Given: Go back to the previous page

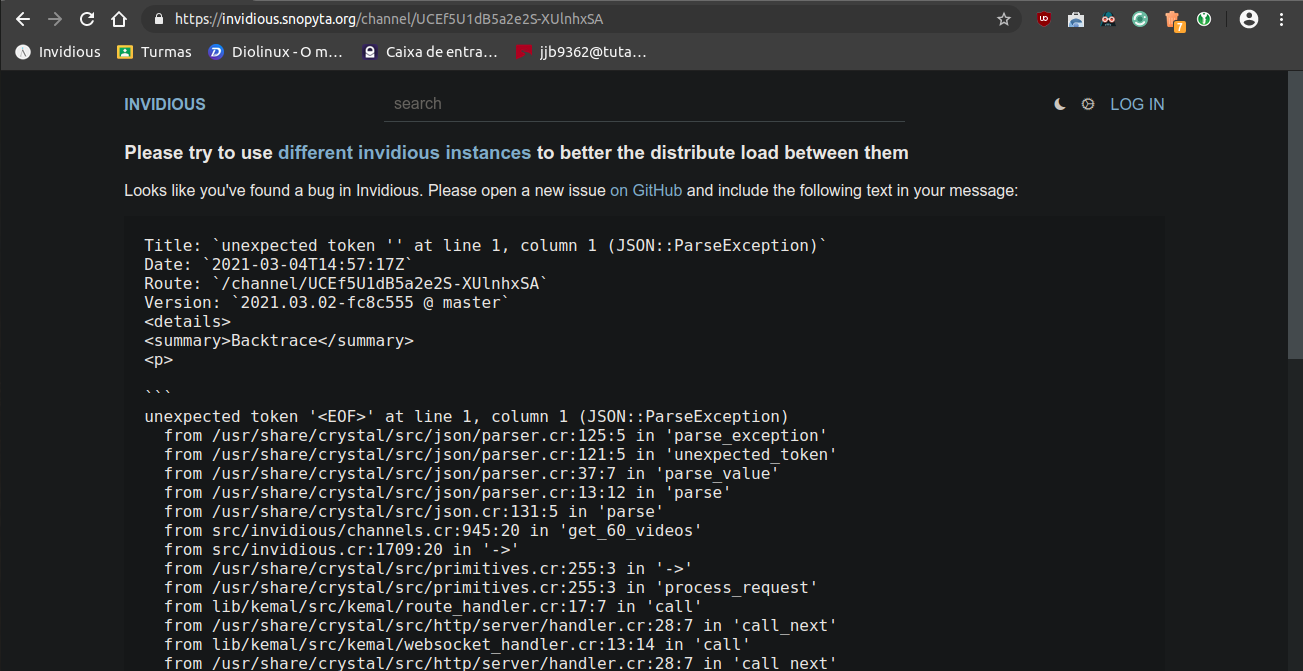Looking at the screenshot, I should [x=23, y=19].
